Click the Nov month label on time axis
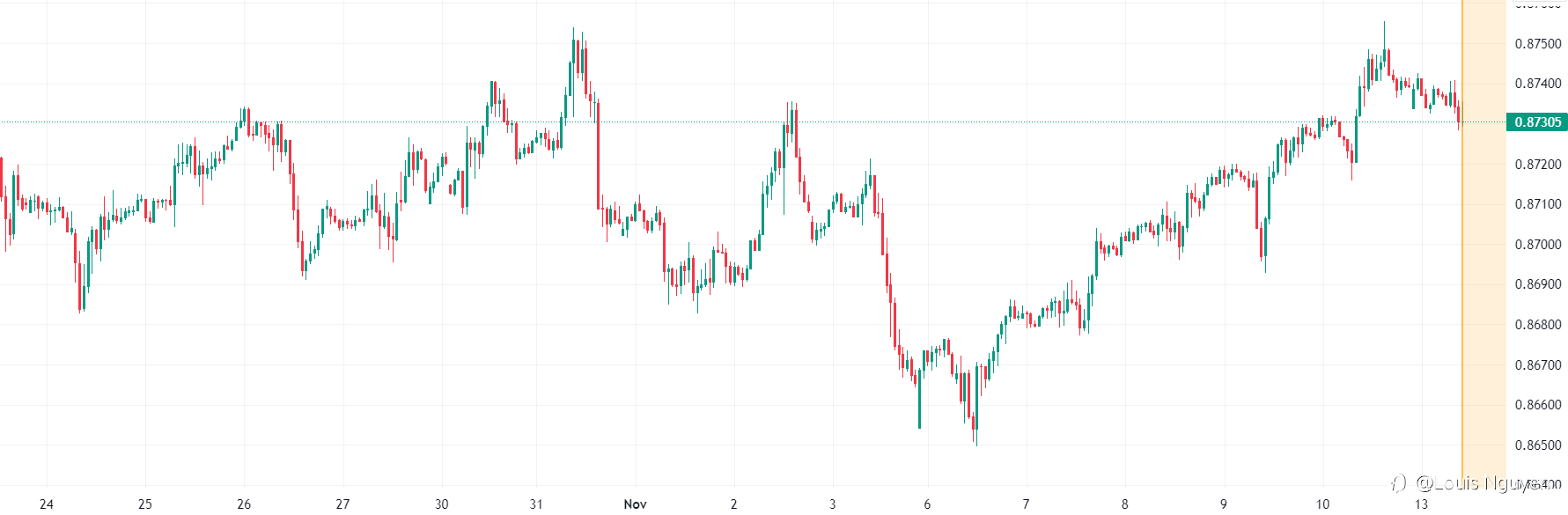Screen dimensions: 1568x515 [x=635, y=504]
